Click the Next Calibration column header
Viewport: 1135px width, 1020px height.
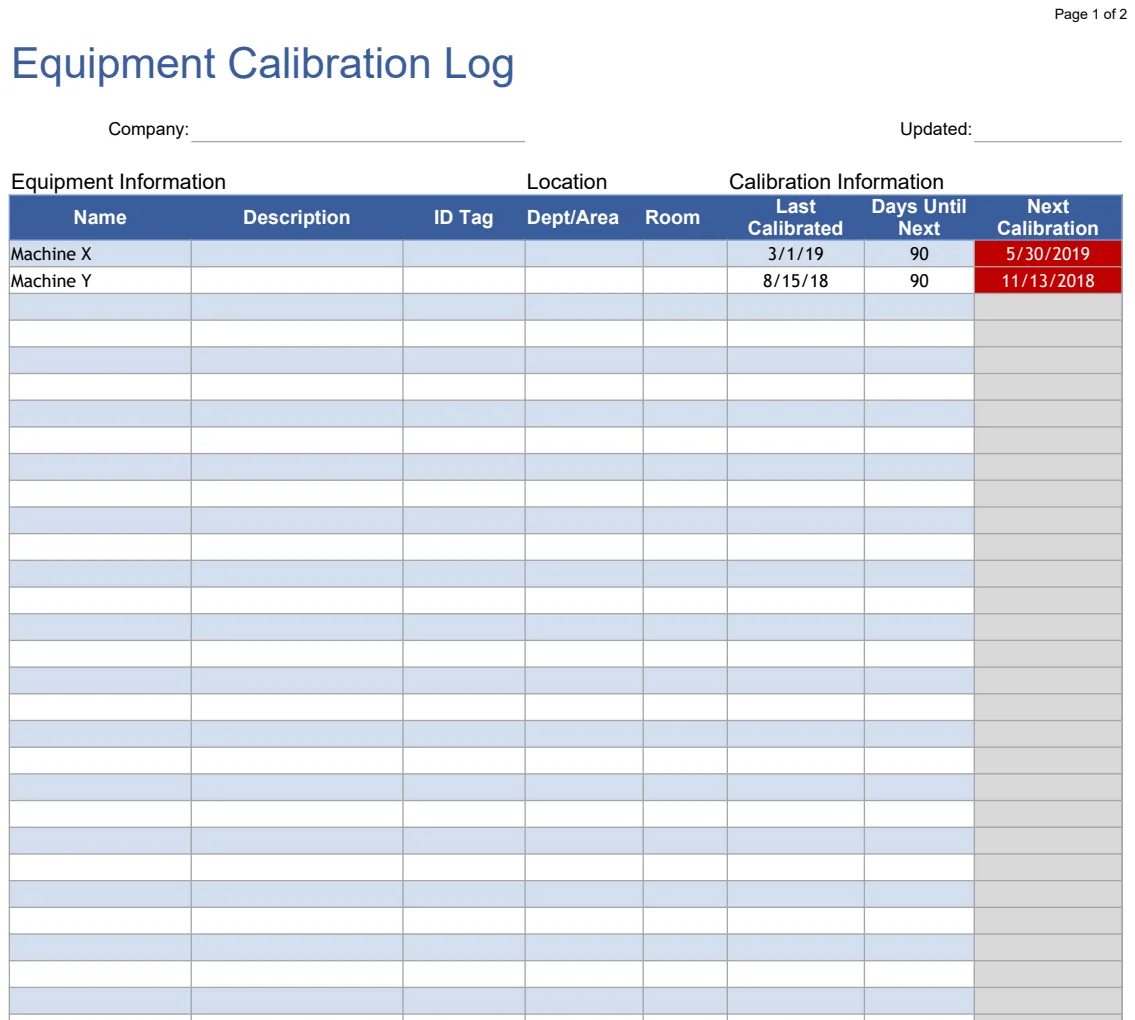pyautogui.click(x=1048, y=217)
